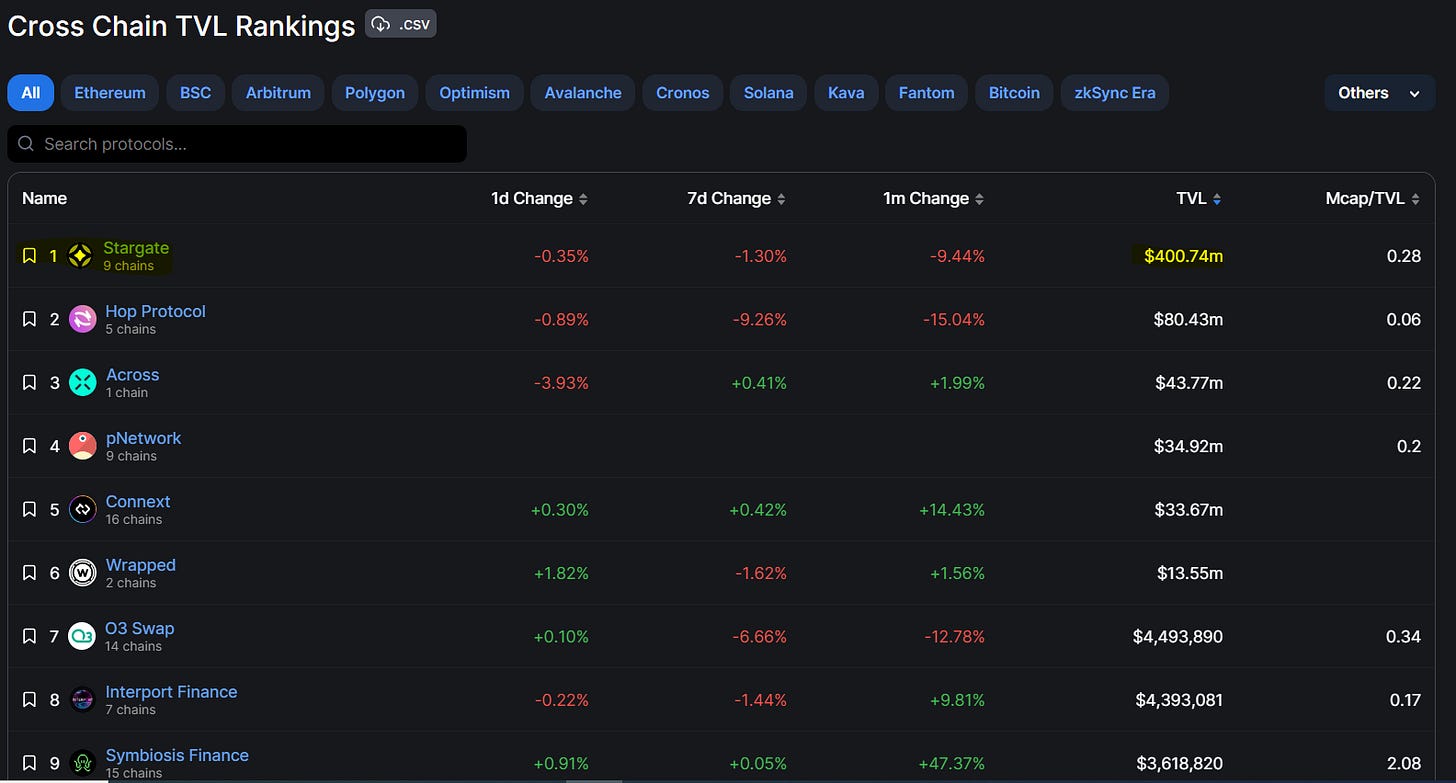This screenshot has width=1456, height=783.
Task: Click the O3 Swap logo icon
Action: pos(82,636)
